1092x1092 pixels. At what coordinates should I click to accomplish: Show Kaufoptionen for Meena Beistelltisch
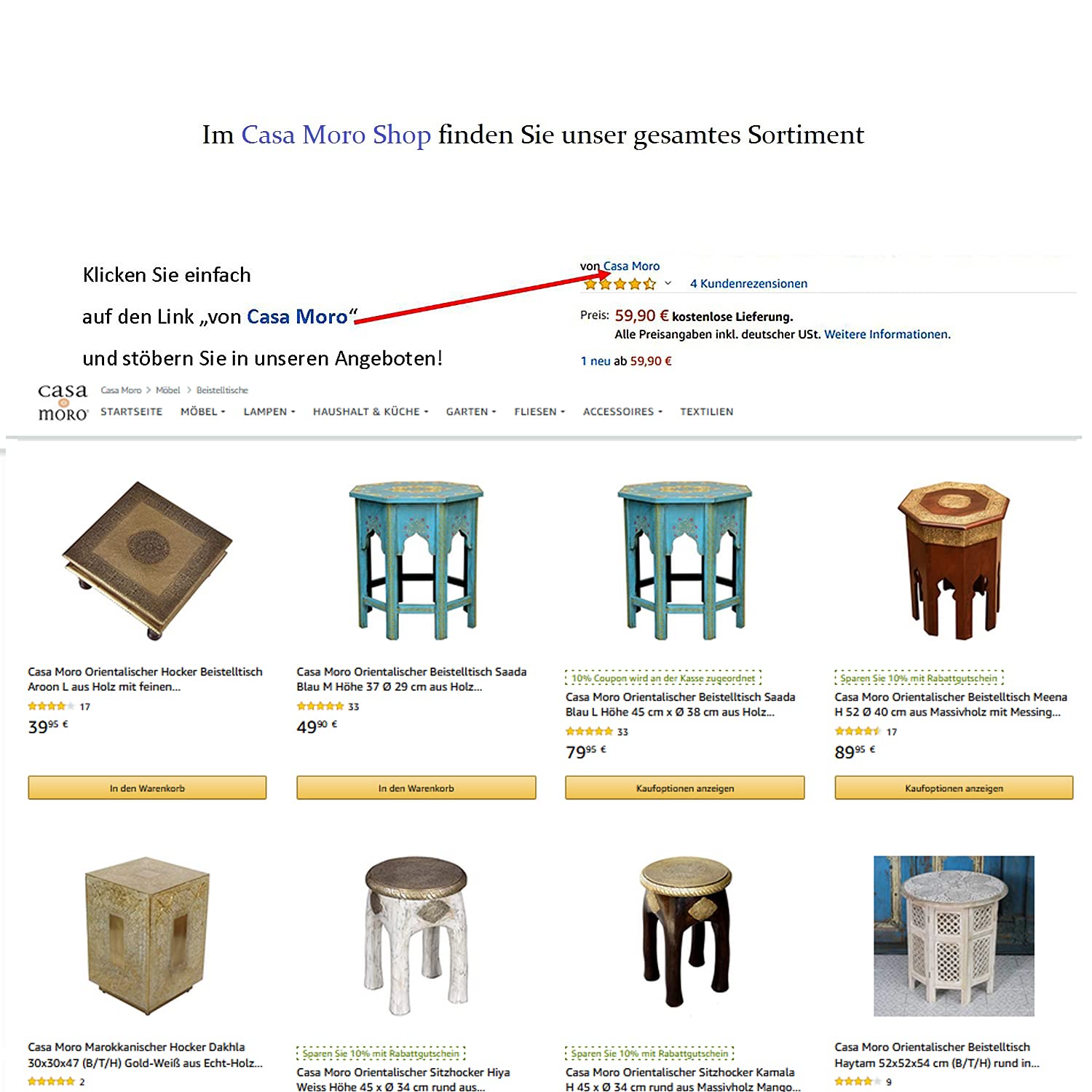954,788
